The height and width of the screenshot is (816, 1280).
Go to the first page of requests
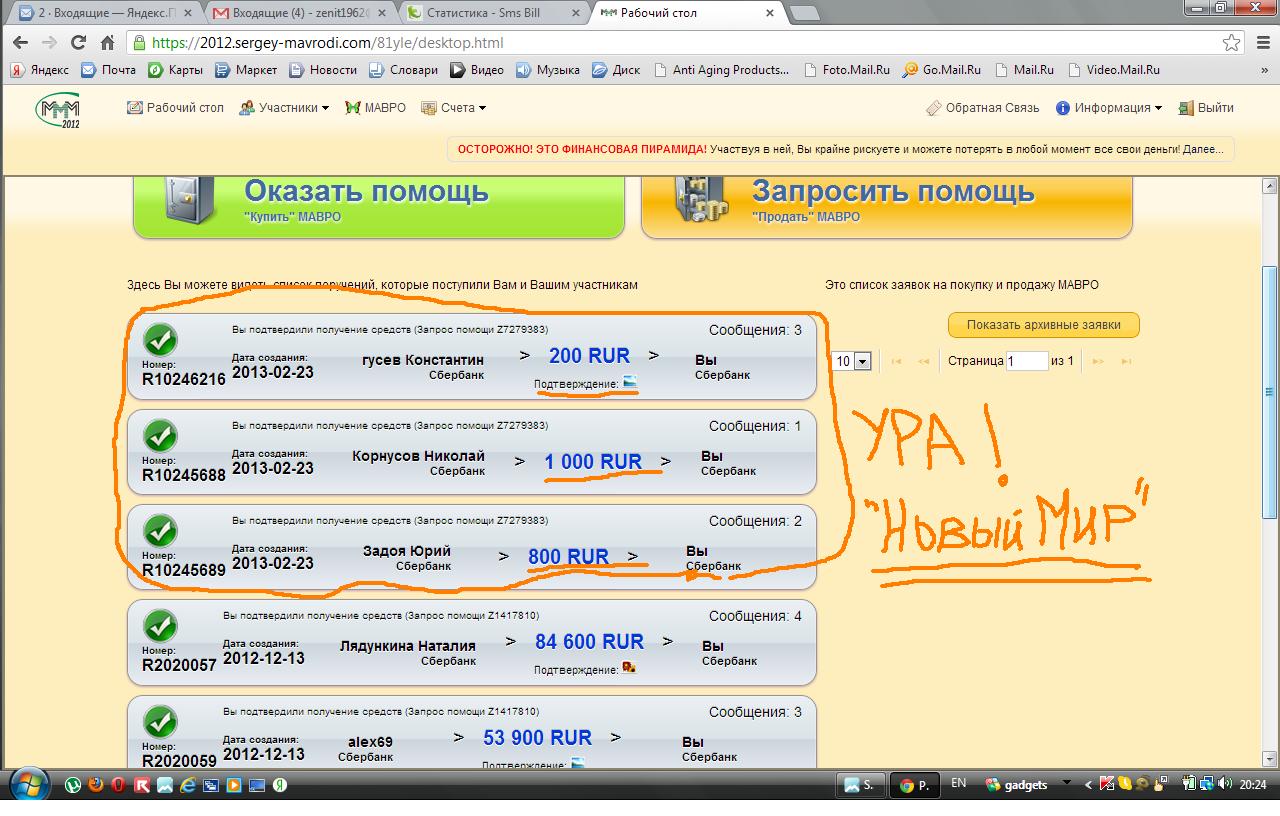896,361
